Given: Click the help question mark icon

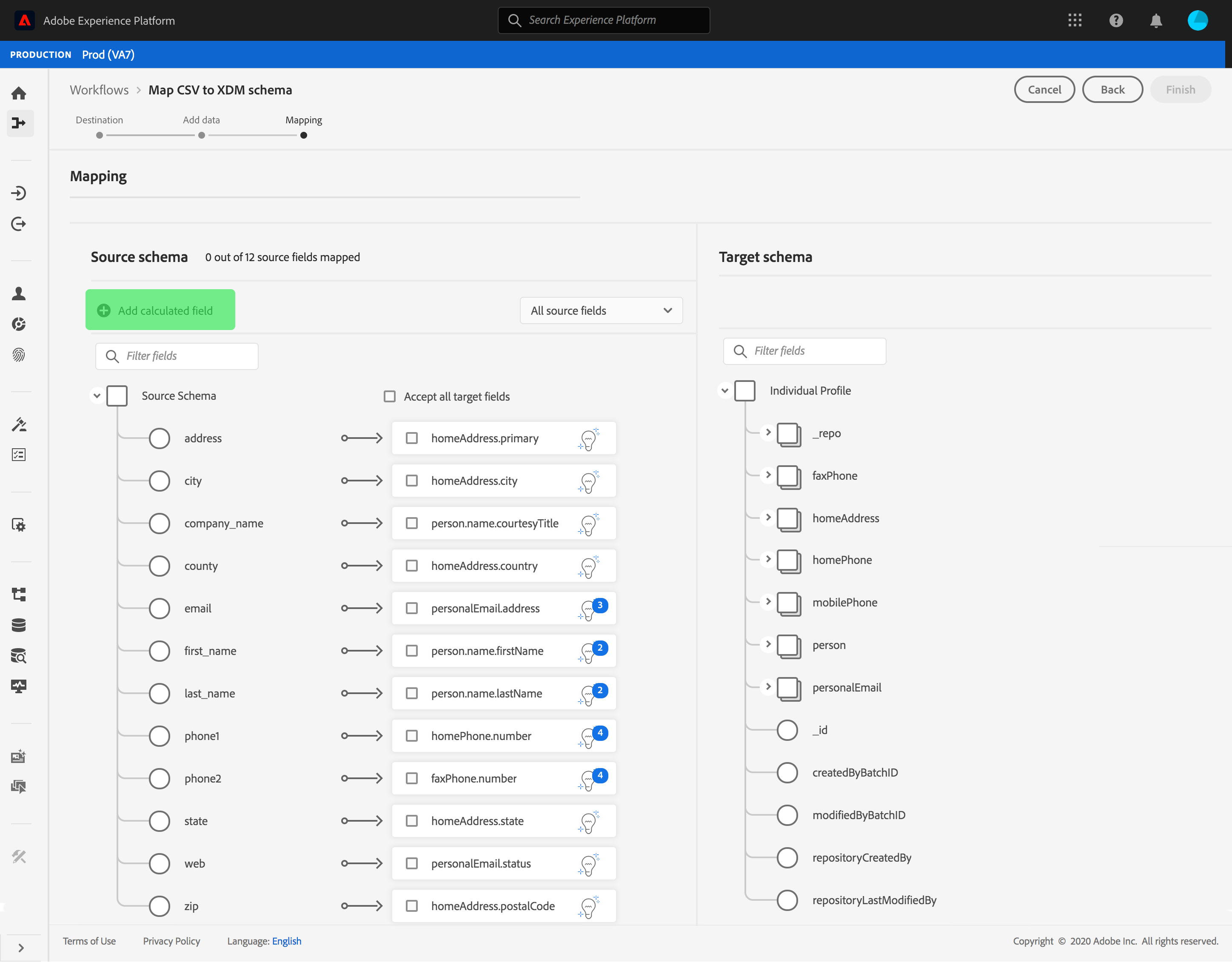Looking at the screenshot, I should [1115, 21].
